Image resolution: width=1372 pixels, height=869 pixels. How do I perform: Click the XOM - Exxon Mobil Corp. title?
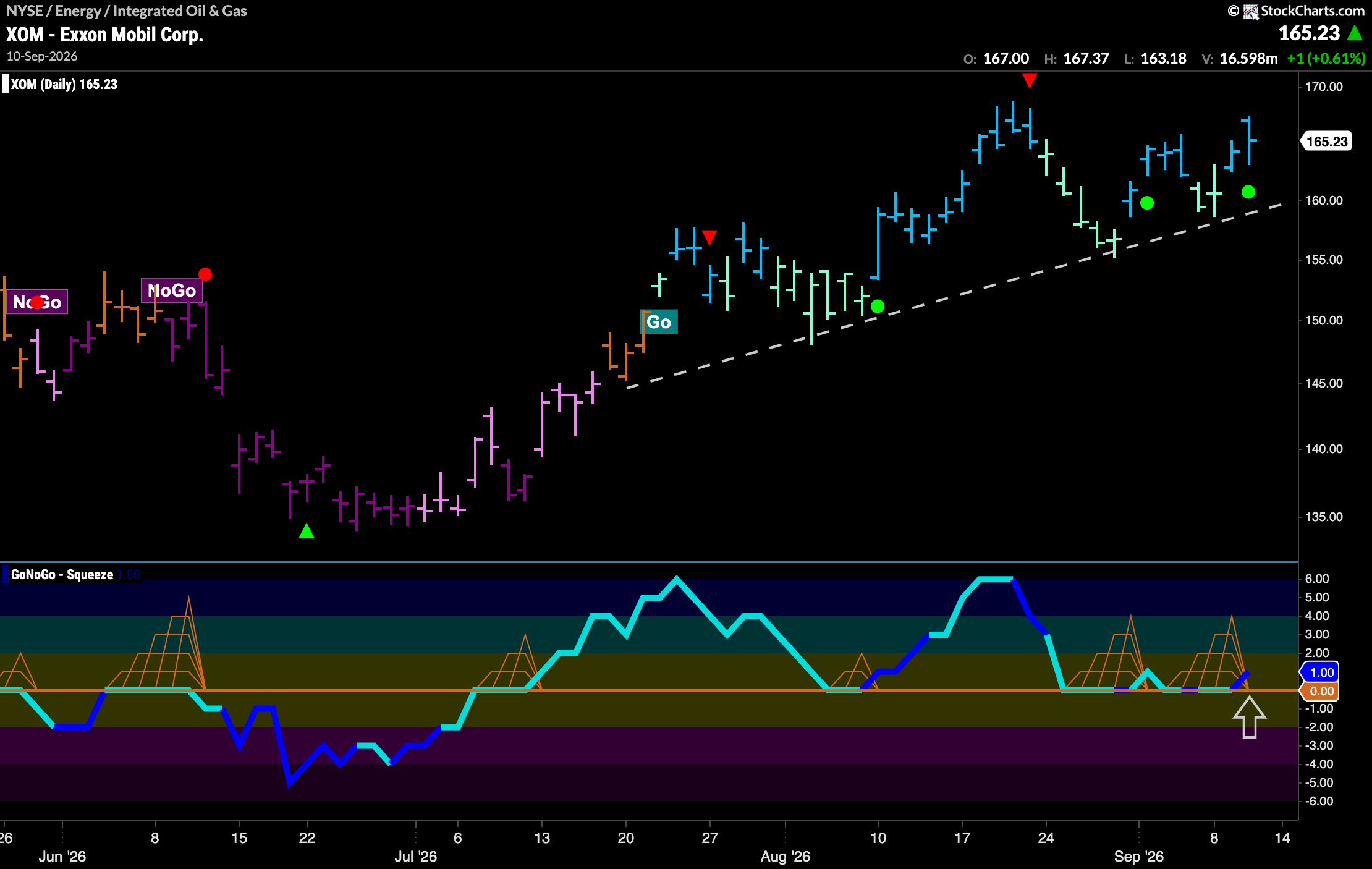(104, 35)
